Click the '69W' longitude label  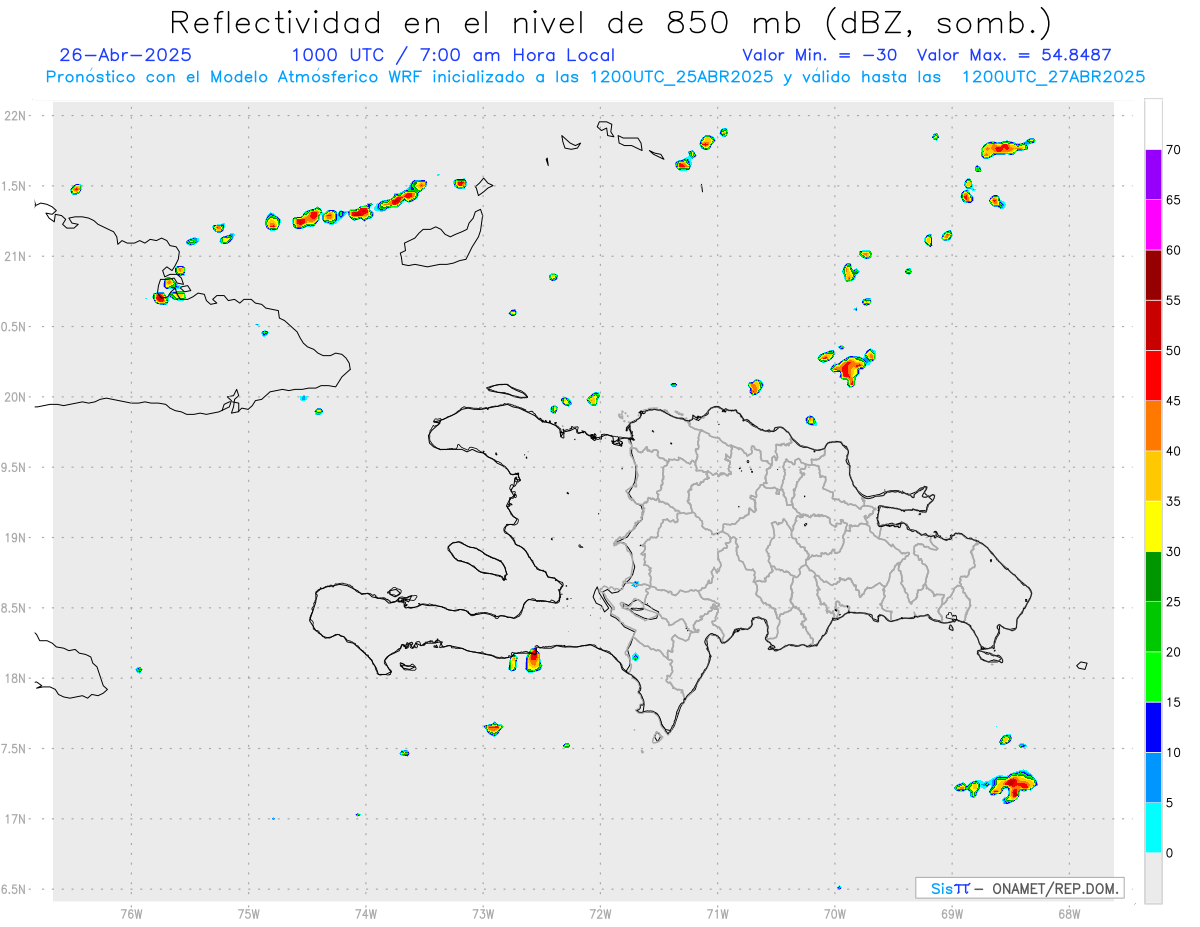coord(952,913)
